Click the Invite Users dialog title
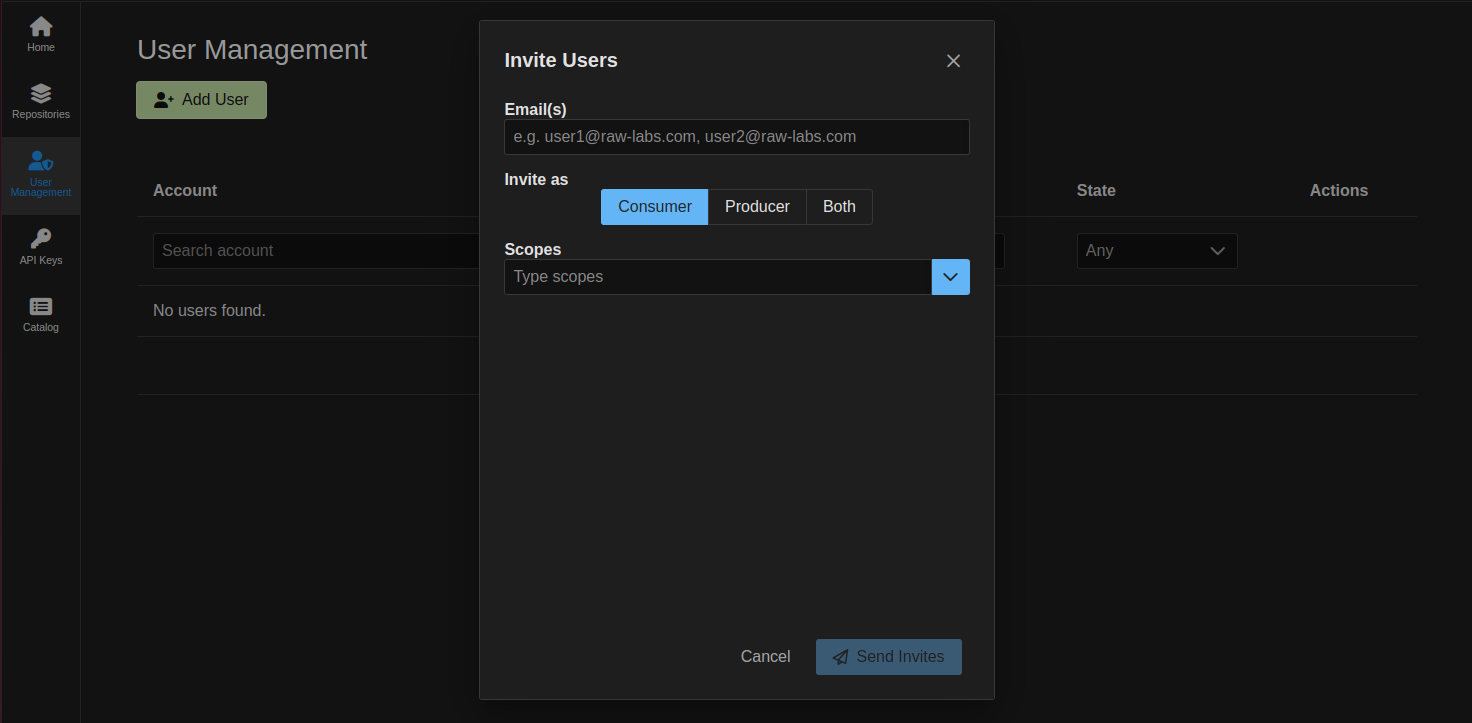The image size is (1472, 723). 561,61
